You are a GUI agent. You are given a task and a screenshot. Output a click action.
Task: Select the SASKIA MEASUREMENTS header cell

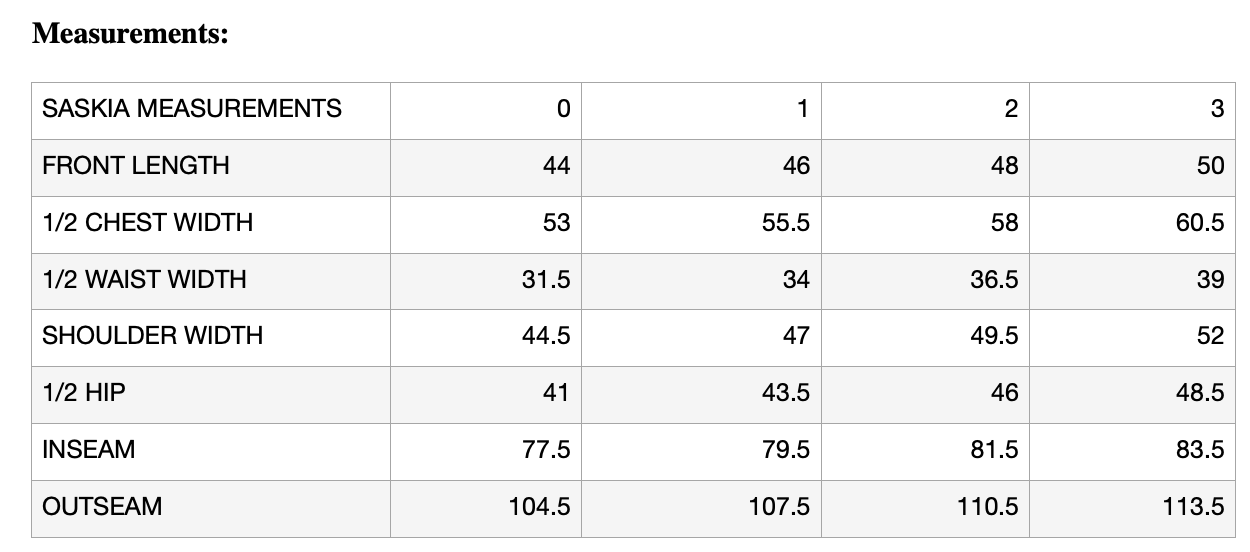[x=191, y=108]
